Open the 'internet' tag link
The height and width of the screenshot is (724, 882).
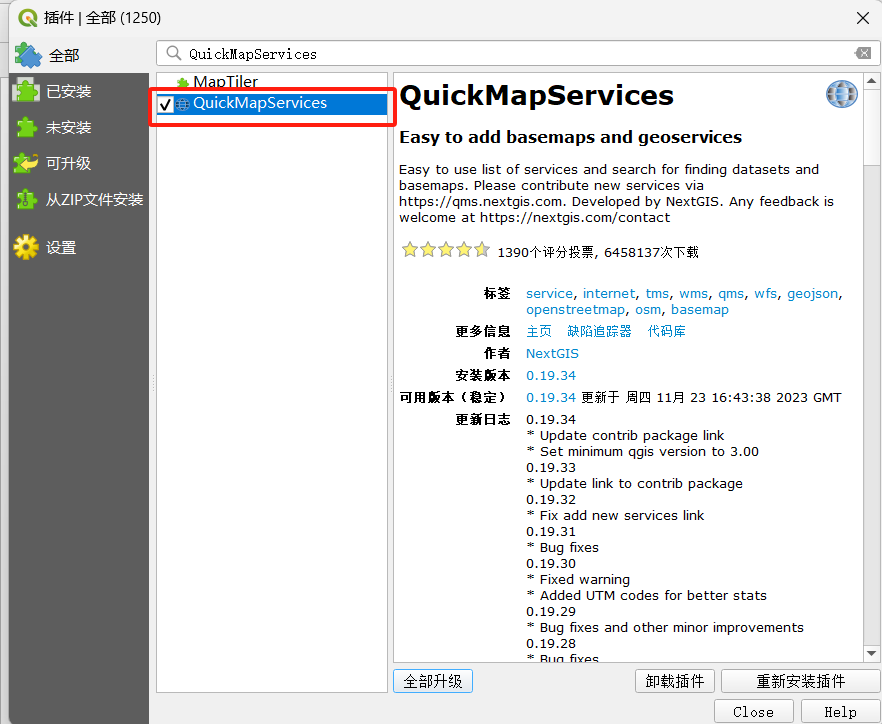tap(609, 294)
